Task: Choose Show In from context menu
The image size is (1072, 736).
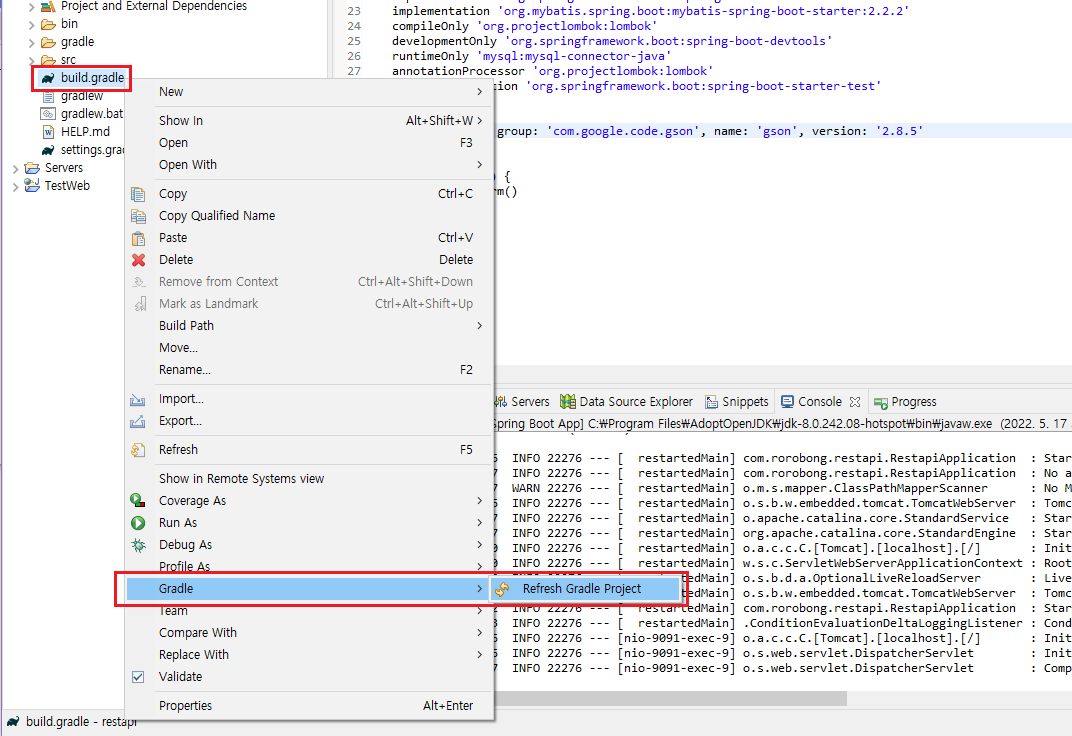Action: pos(309,121)
